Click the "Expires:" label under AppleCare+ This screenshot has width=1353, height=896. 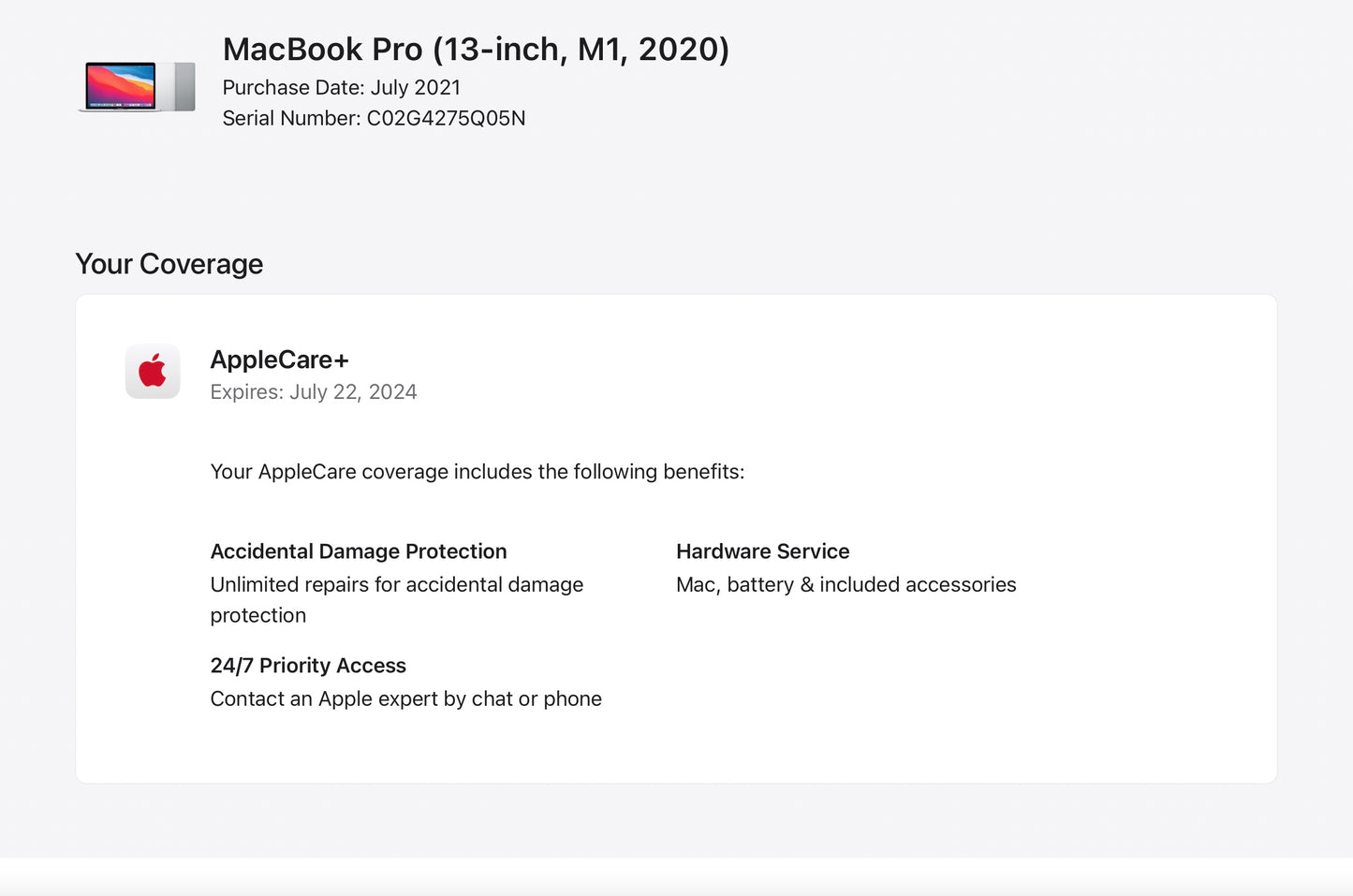click(246, 392)
